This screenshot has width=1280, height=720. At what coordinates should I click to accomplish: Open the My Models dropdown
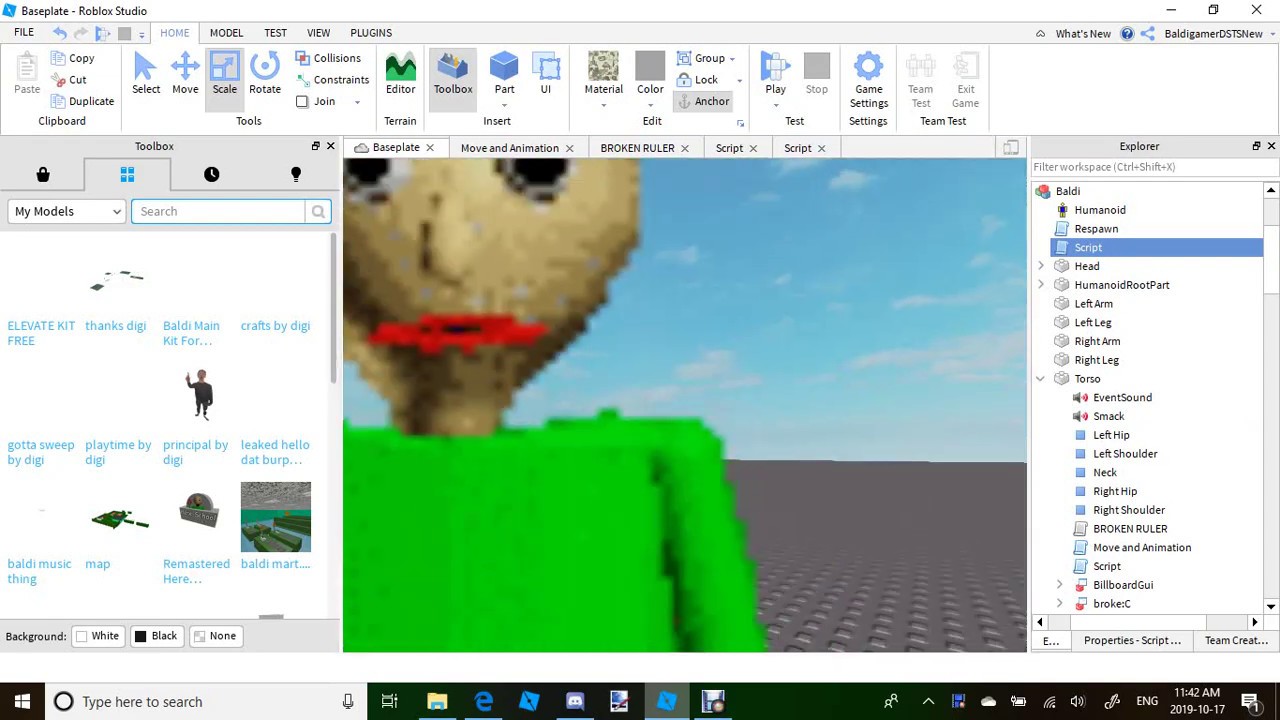pyautogui.click(x=67, y=211)
